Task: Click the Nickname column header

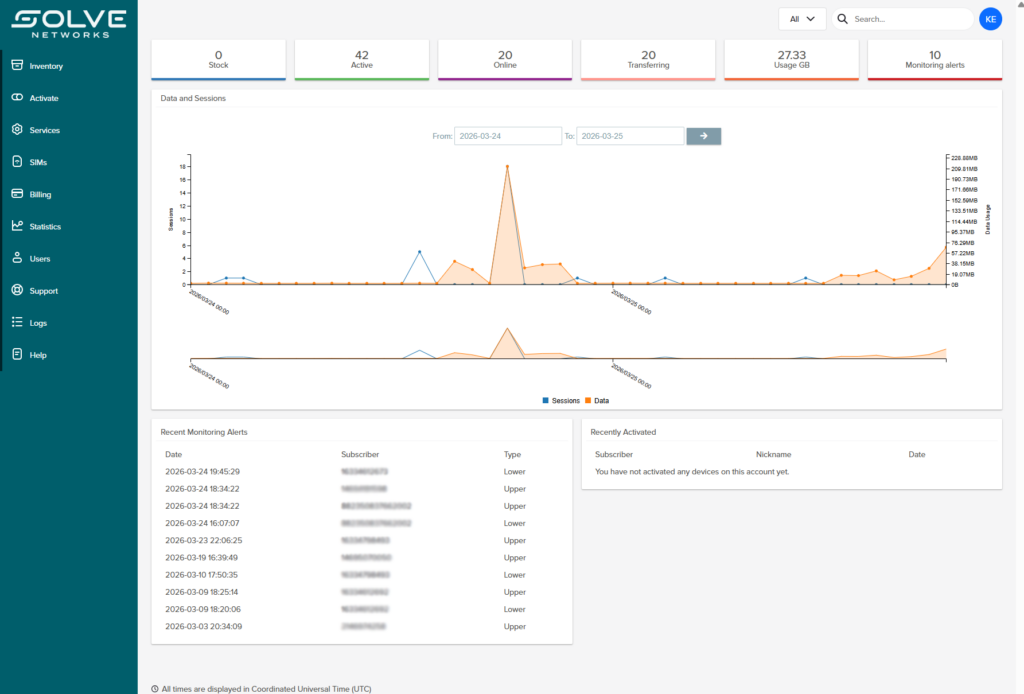Action: coord(773,454)
